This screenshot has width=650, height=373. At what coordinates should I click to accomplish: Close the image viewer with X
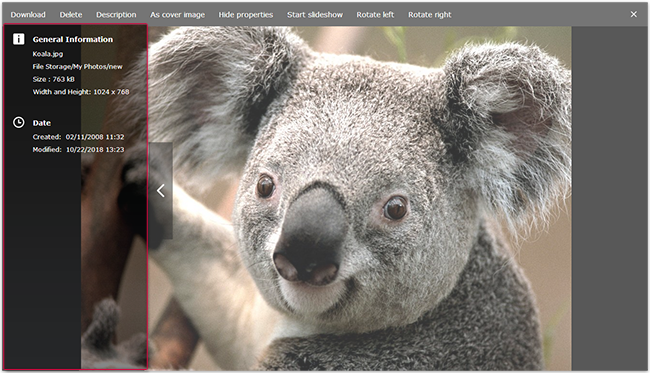633,15
